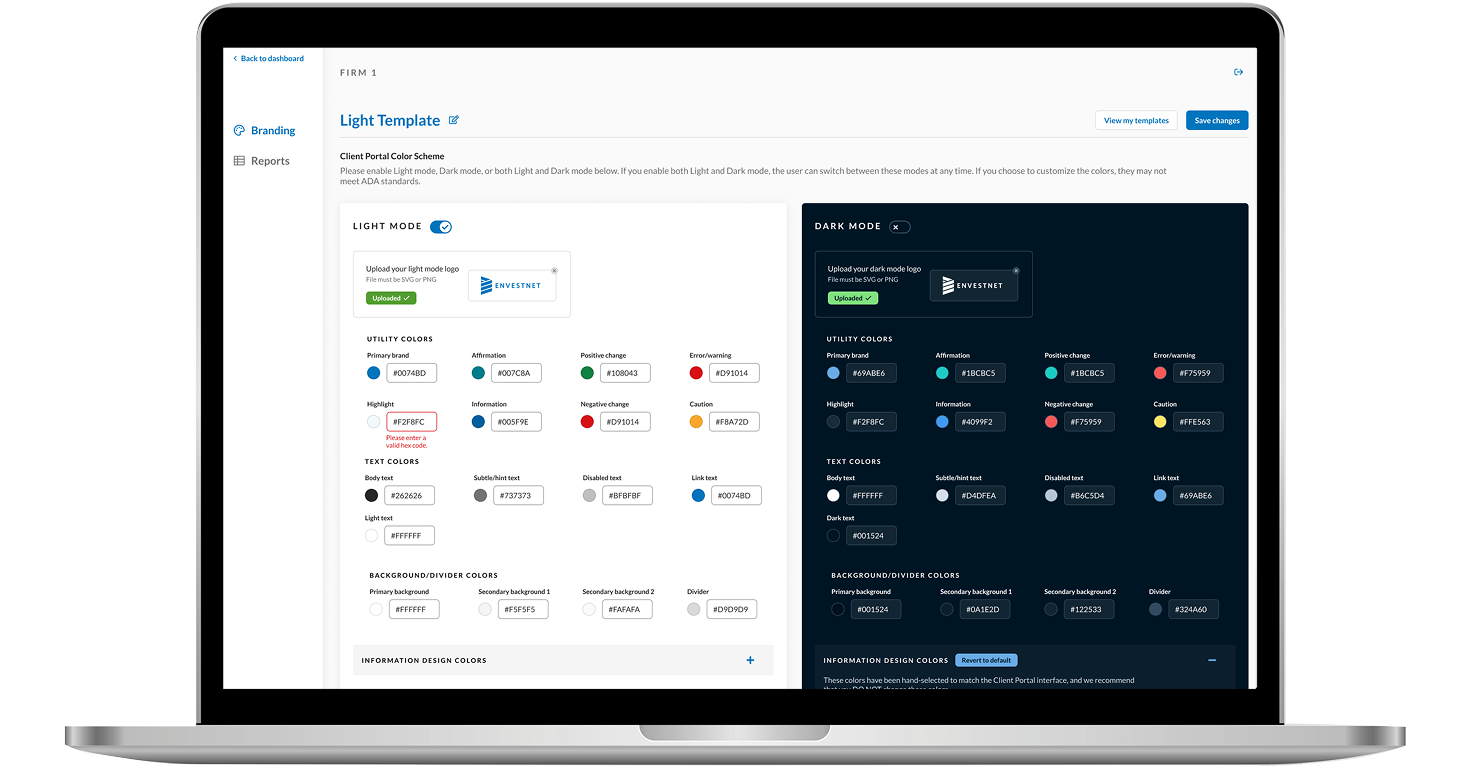Click the edit pencil next to Light Template

(454, 120)
